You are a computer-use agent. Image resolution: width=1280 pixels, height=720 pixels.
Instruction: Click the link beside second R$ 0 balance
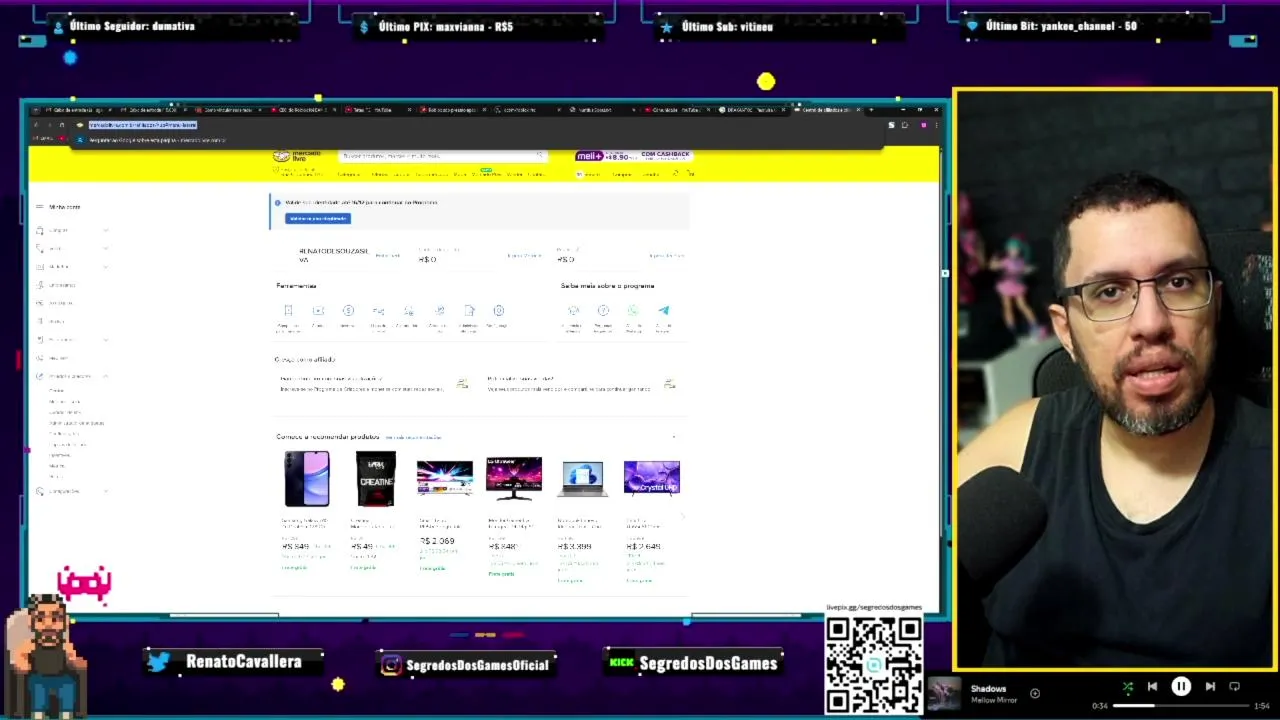tap(667, 256)
